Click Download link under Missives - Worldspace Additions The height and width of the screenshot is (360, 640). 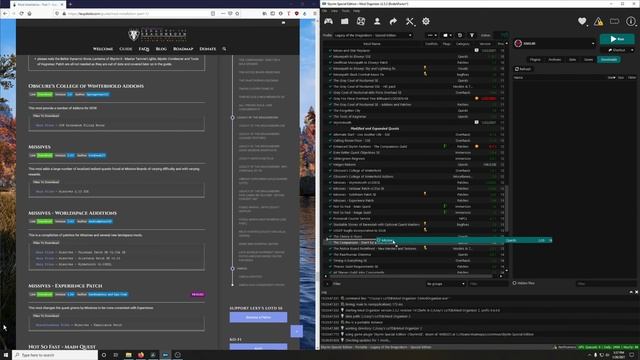[x=44, y=221]
